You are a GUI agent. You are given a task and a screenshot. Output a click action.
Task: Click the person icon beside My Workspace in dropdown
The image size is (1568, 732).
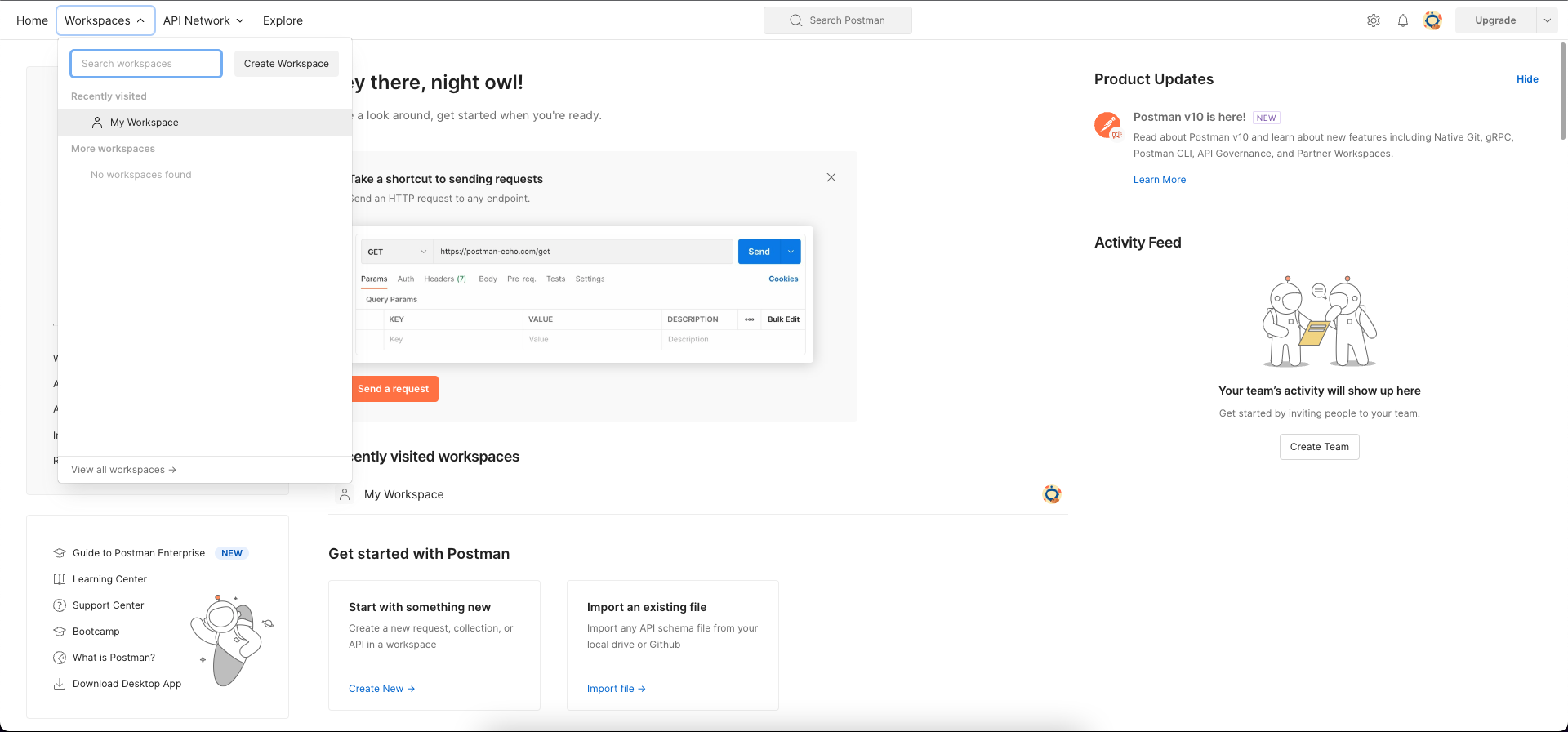coord(97,123)
